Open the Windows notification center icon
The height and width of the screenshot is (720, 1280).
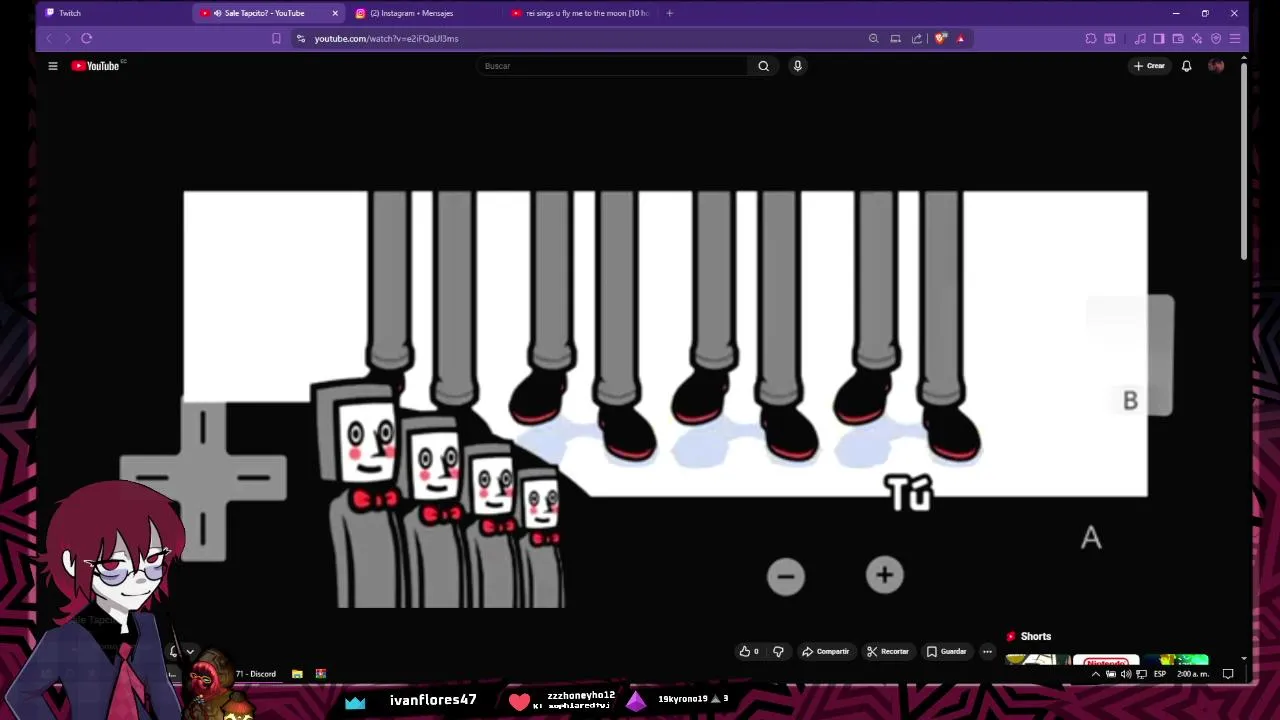point(1228,674)
